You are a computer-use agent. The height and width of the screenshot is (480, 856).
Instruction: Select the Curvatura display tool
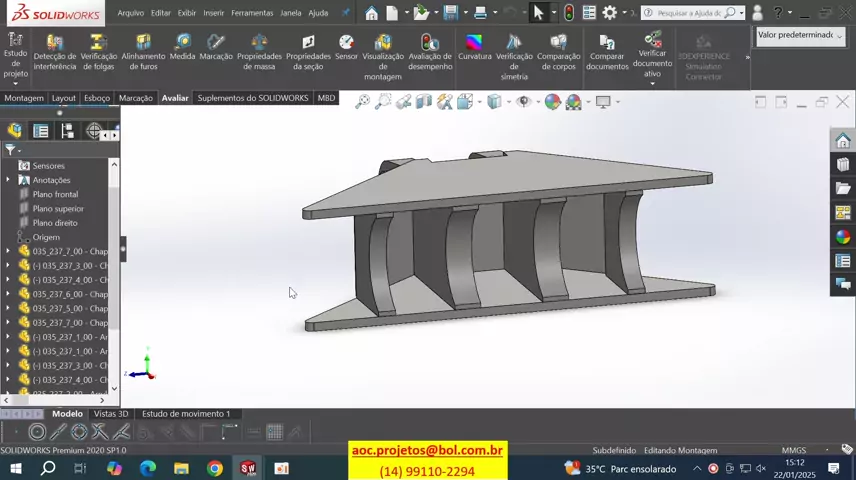[x=474, y=46]
